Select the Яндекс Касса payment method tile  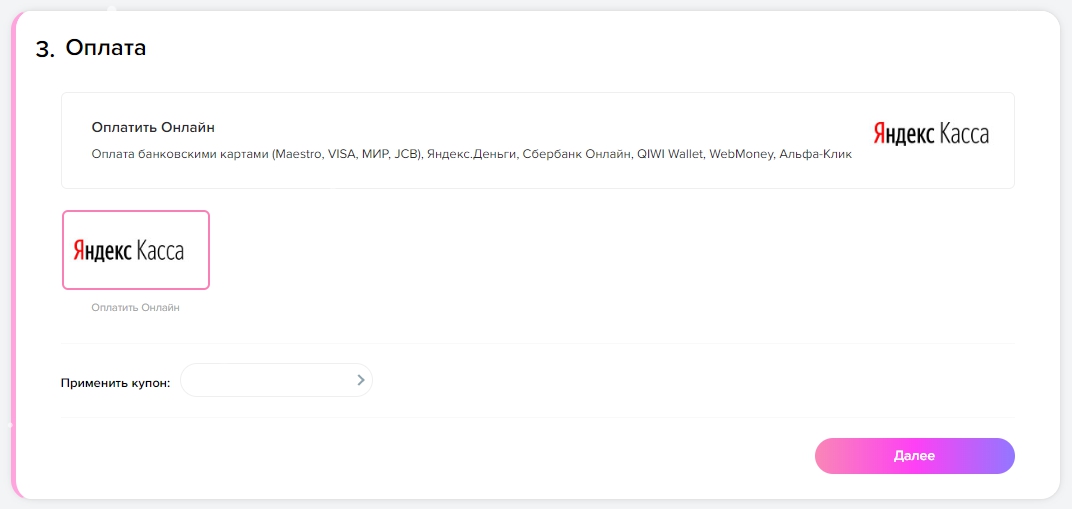[x=136, y=250]
